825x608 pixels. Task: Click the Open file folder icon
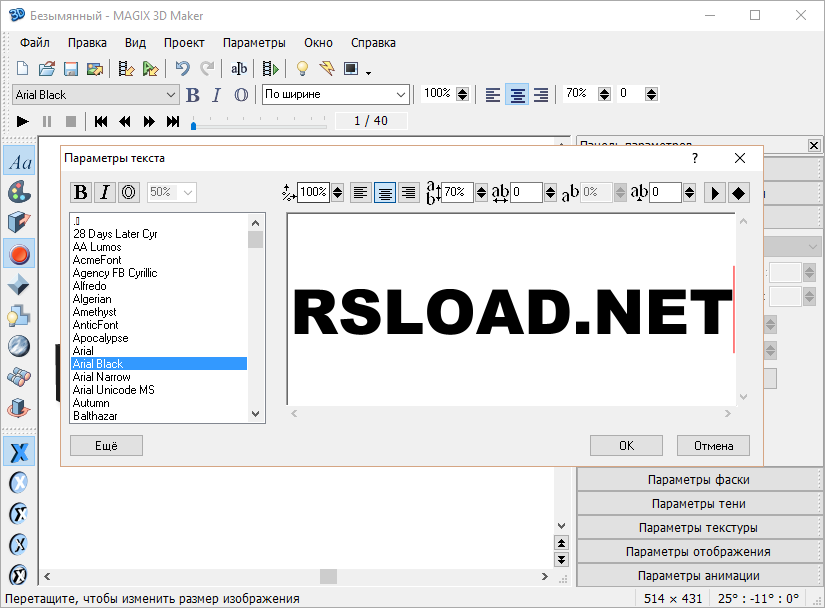pyautogui.click(x=47, y=68)
